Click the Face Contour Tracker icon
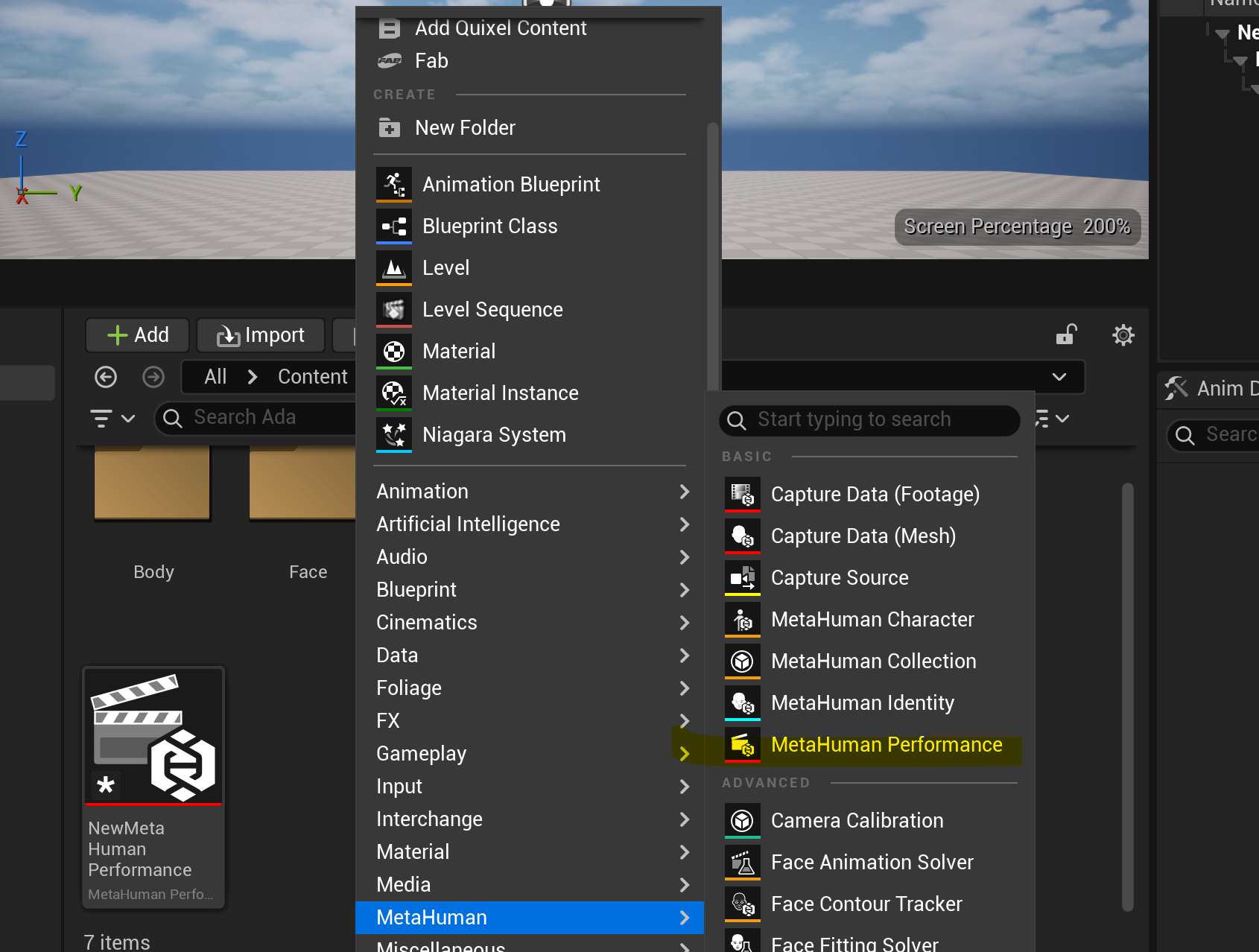This screenshot has width=1259, height=952. tap(743, 904)
